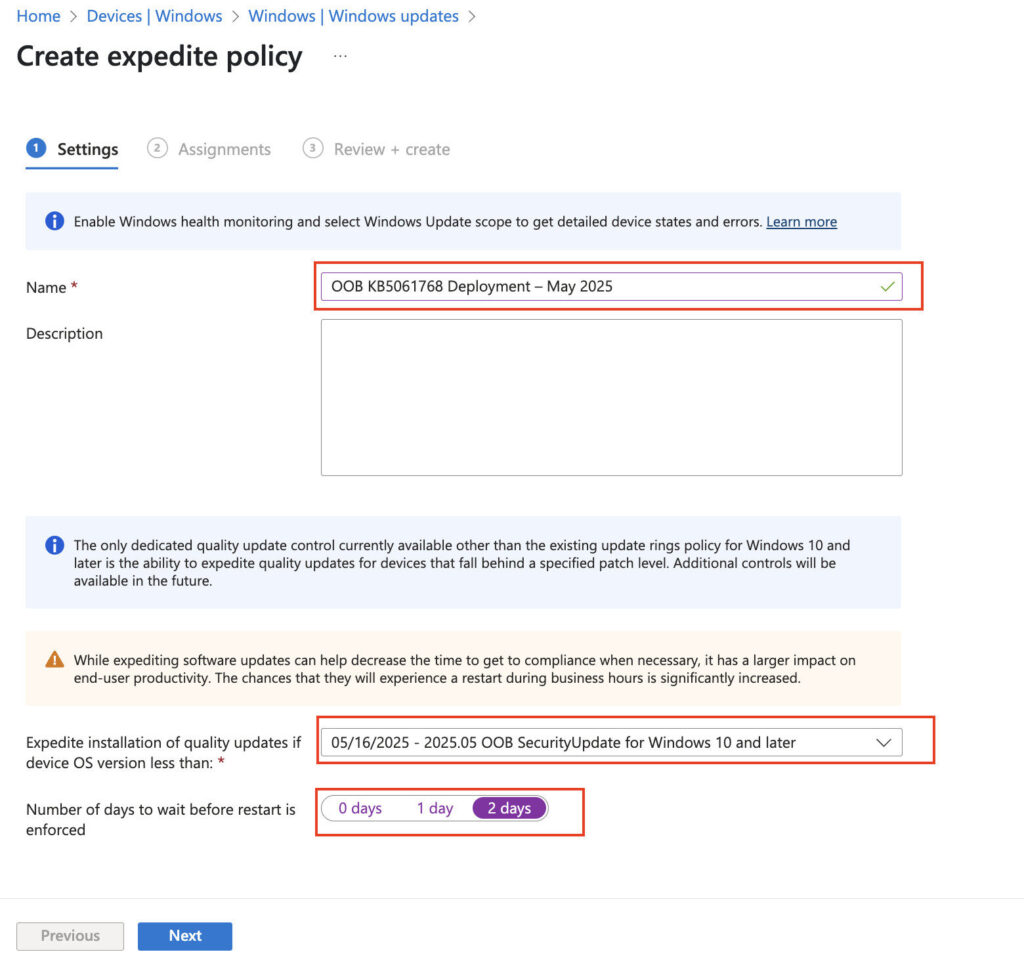Click the step 3 Review number icon

pos(313,148)
